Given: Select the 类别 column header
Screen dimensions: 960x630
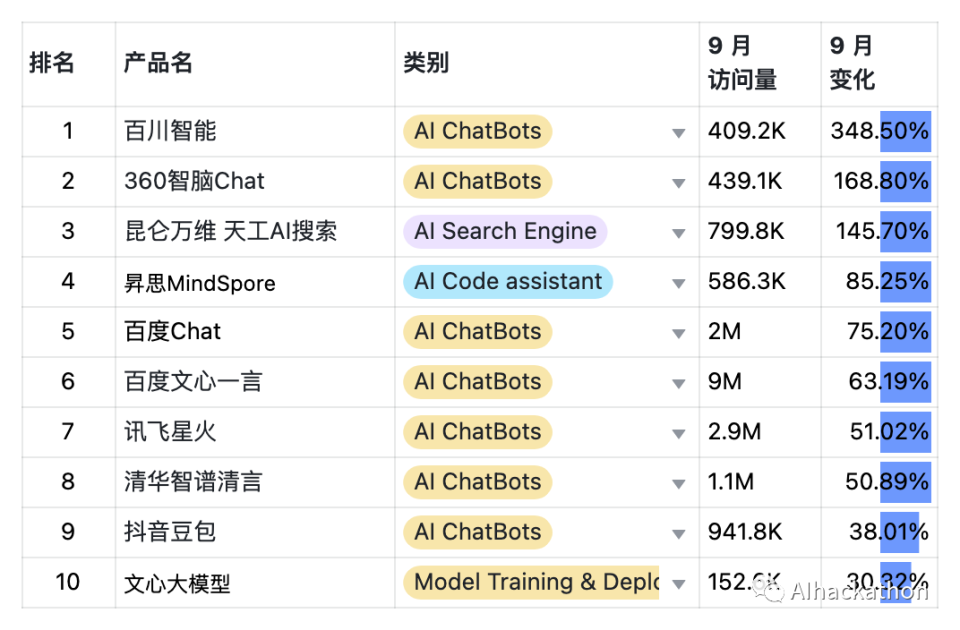Looking at the screenshot, I should (x=426, y=63).
